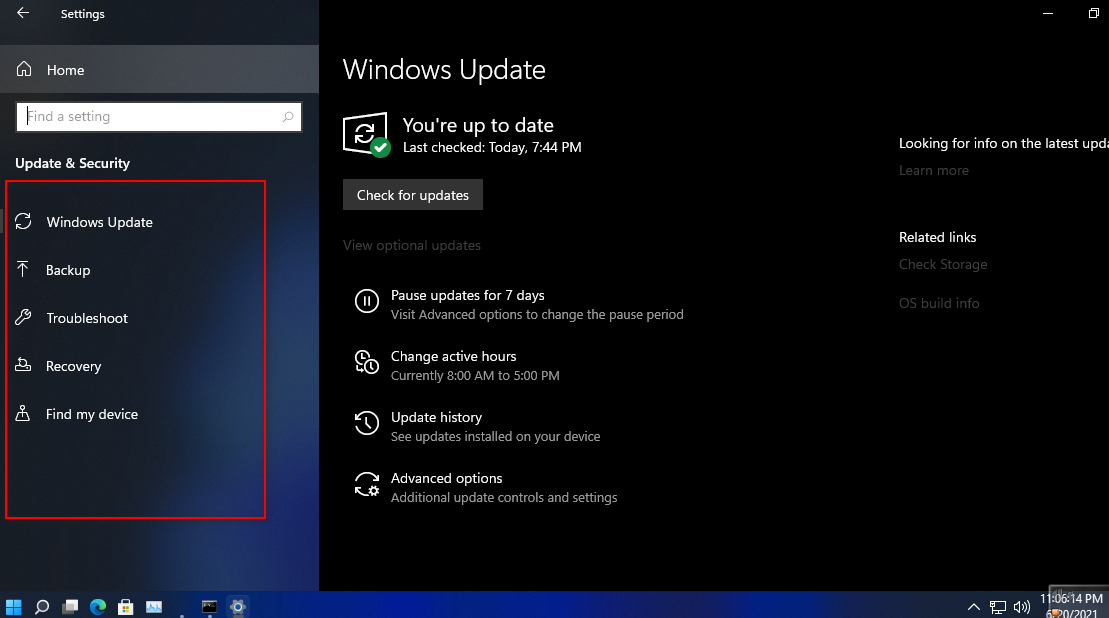
Task: Open View optional updates link
Action: coord(412,245)
